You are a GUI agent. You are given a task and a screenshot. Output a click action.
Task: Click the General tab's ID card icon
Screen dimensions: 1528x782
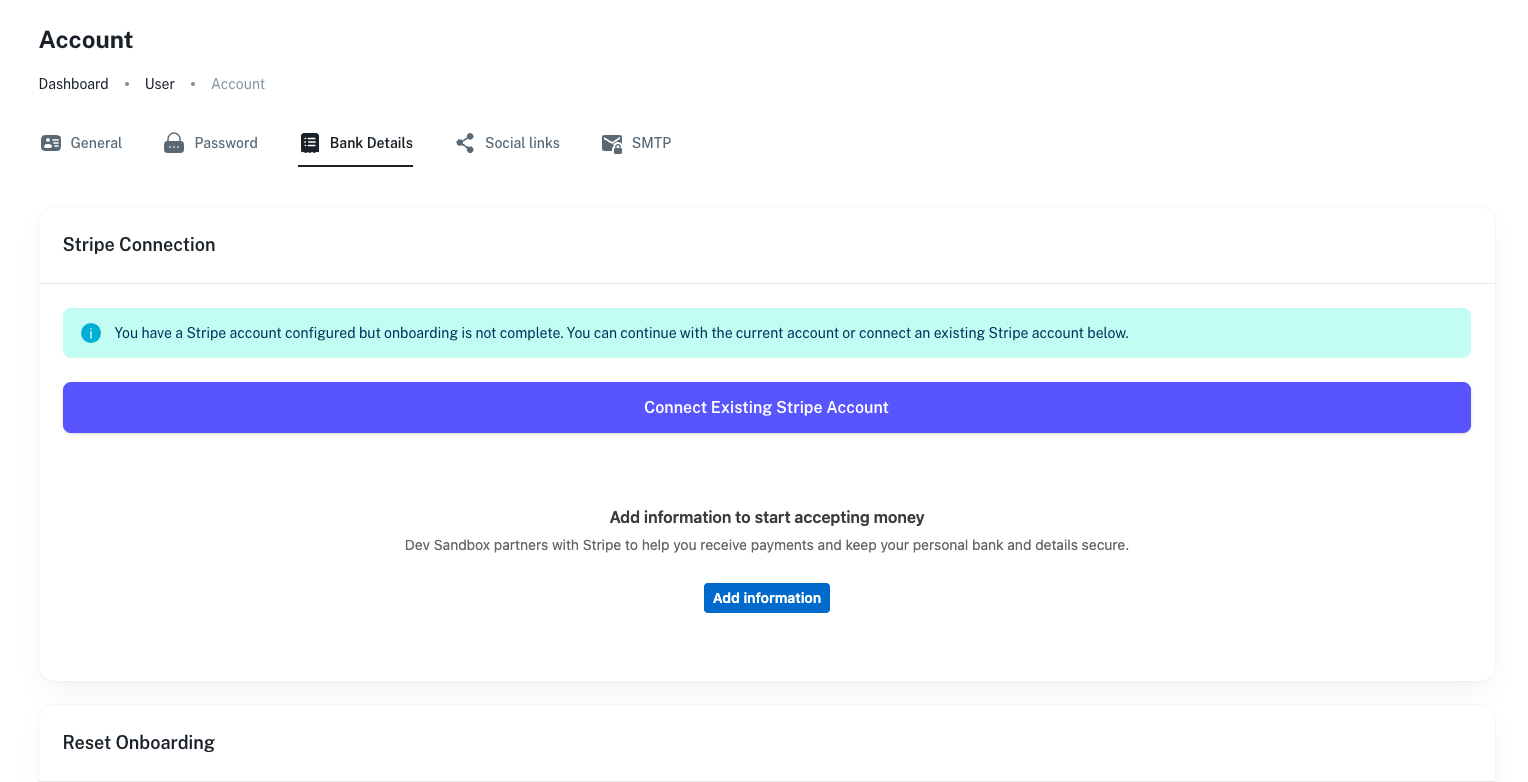click(51, 143)
